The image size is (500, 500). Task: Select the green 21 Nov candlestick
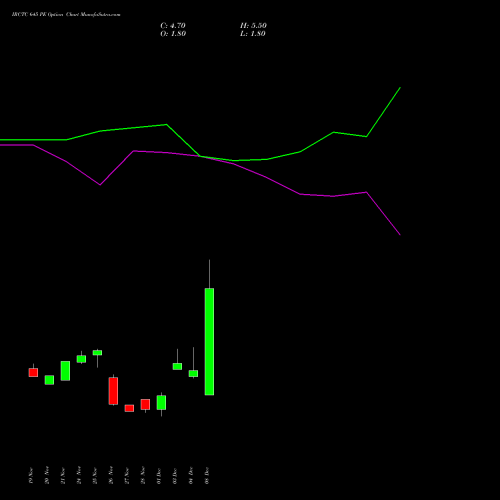coord(65,371)
